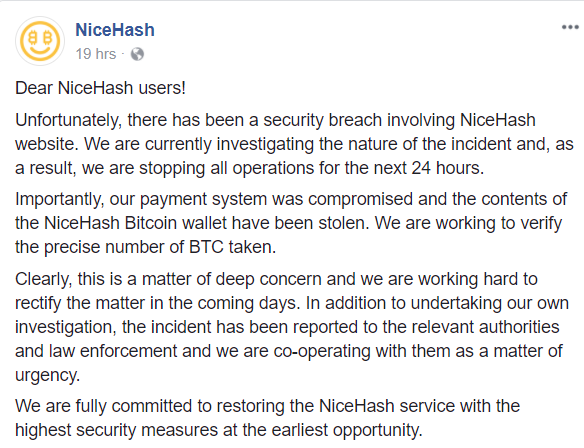Image resolution: width=584 pixels, height=448 pixels.
Task: Click the phrase "coming days" in the post
Action: 249,303
